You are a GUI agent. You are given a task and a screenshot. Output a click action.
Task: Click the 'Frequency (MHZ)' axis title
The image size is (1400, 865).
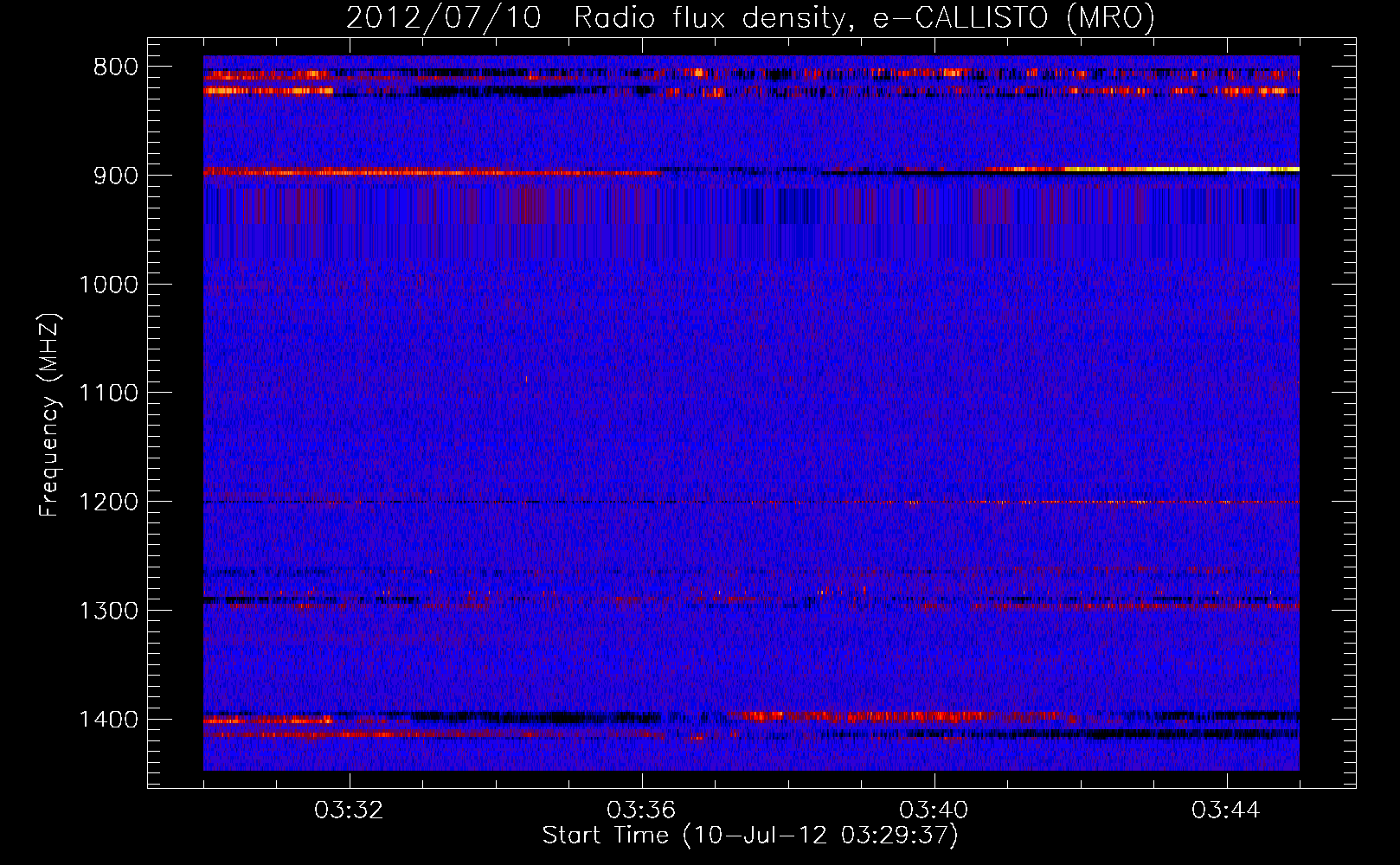50,415
